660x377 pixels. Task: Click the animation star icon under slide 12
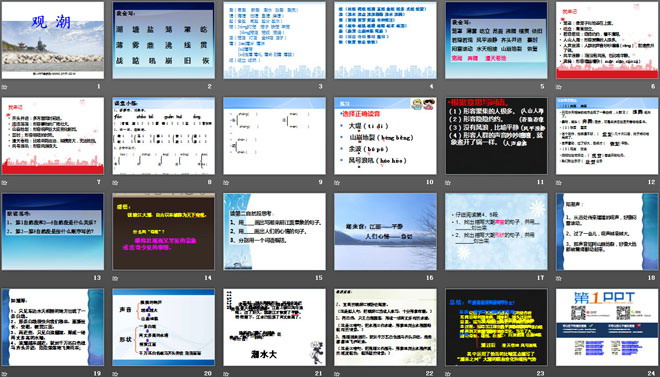coord(559,183)
